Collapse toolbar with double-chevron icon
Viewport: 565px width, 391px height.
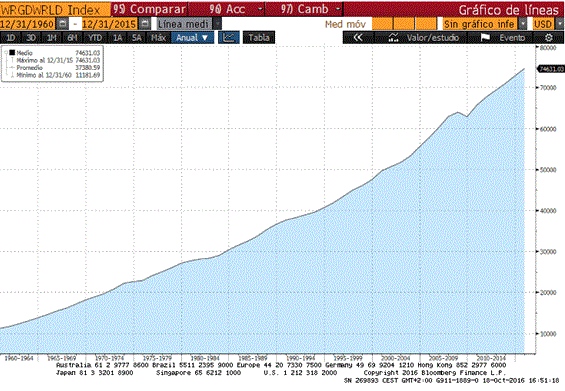click(x=357, y=37)
